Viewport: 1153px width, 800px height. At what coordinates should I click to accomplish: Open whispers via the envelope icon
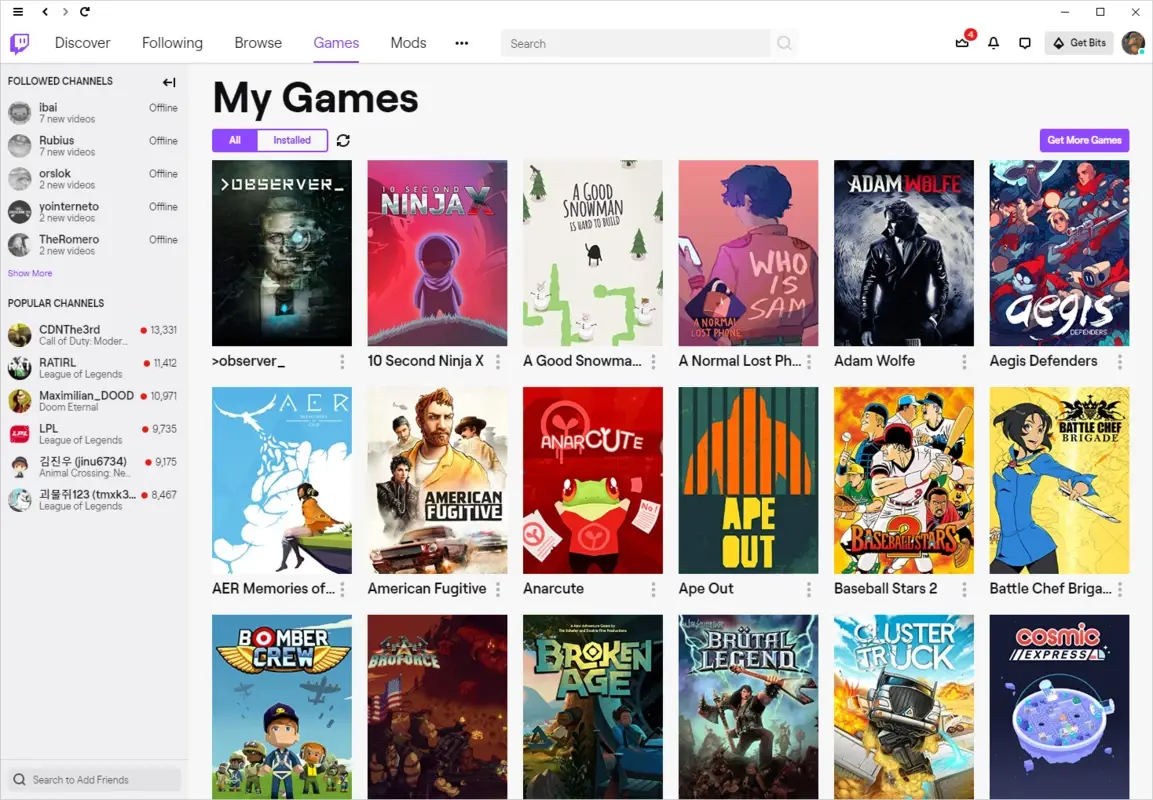click(x=961, y=43)
